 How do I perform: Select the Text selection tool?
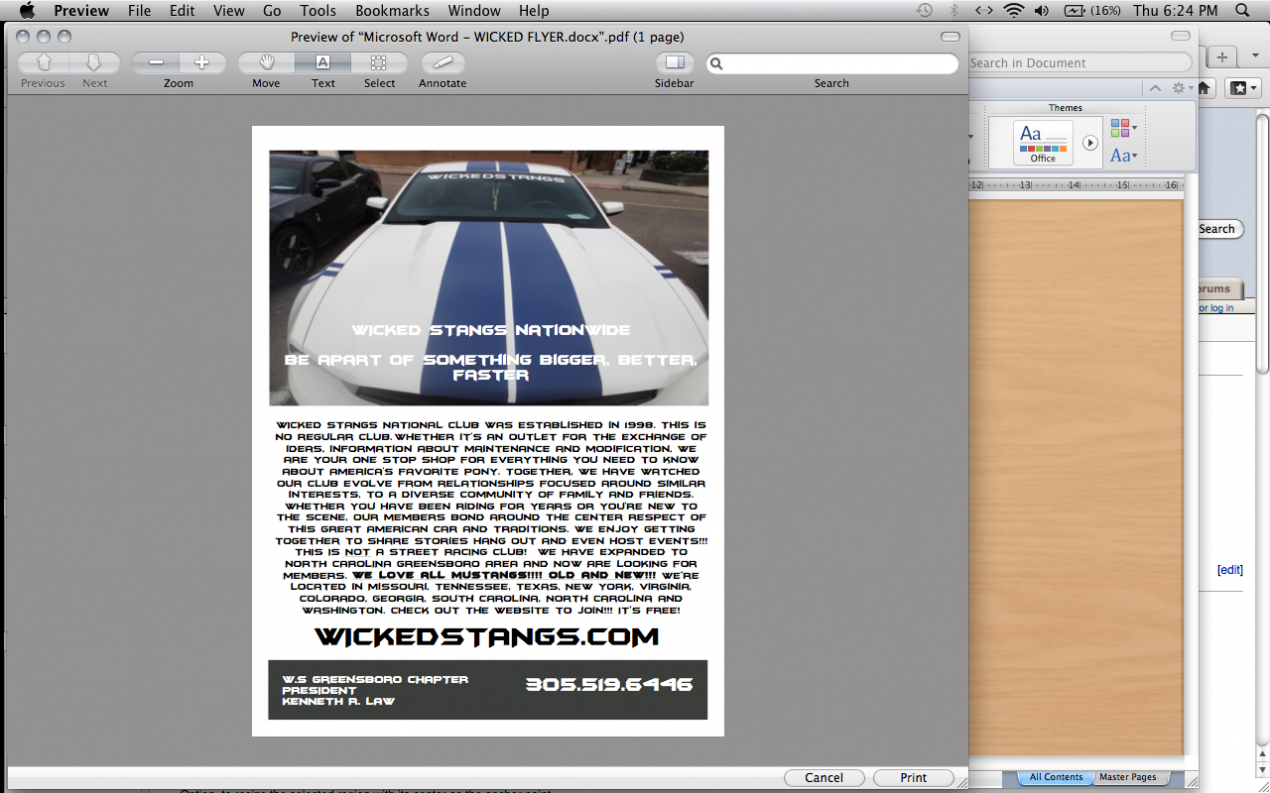[323, 63]
